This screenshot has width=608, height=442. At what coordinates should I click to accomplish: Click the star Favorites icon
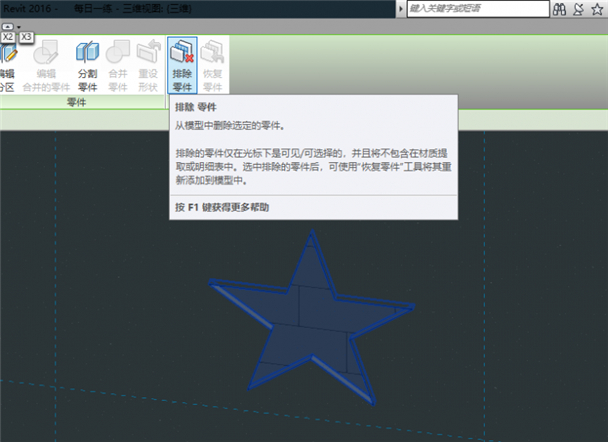pyautogui.click(x=597, y=9)
